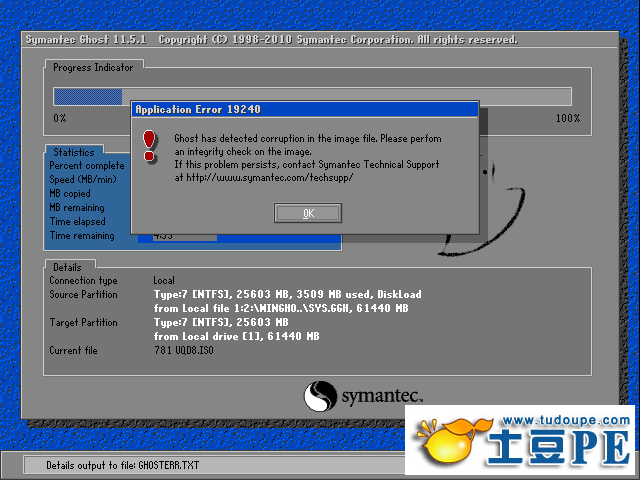Click the Application Error 19240 title bar
The height and width of the screenshot is (480, 640).
coord(304,109)
